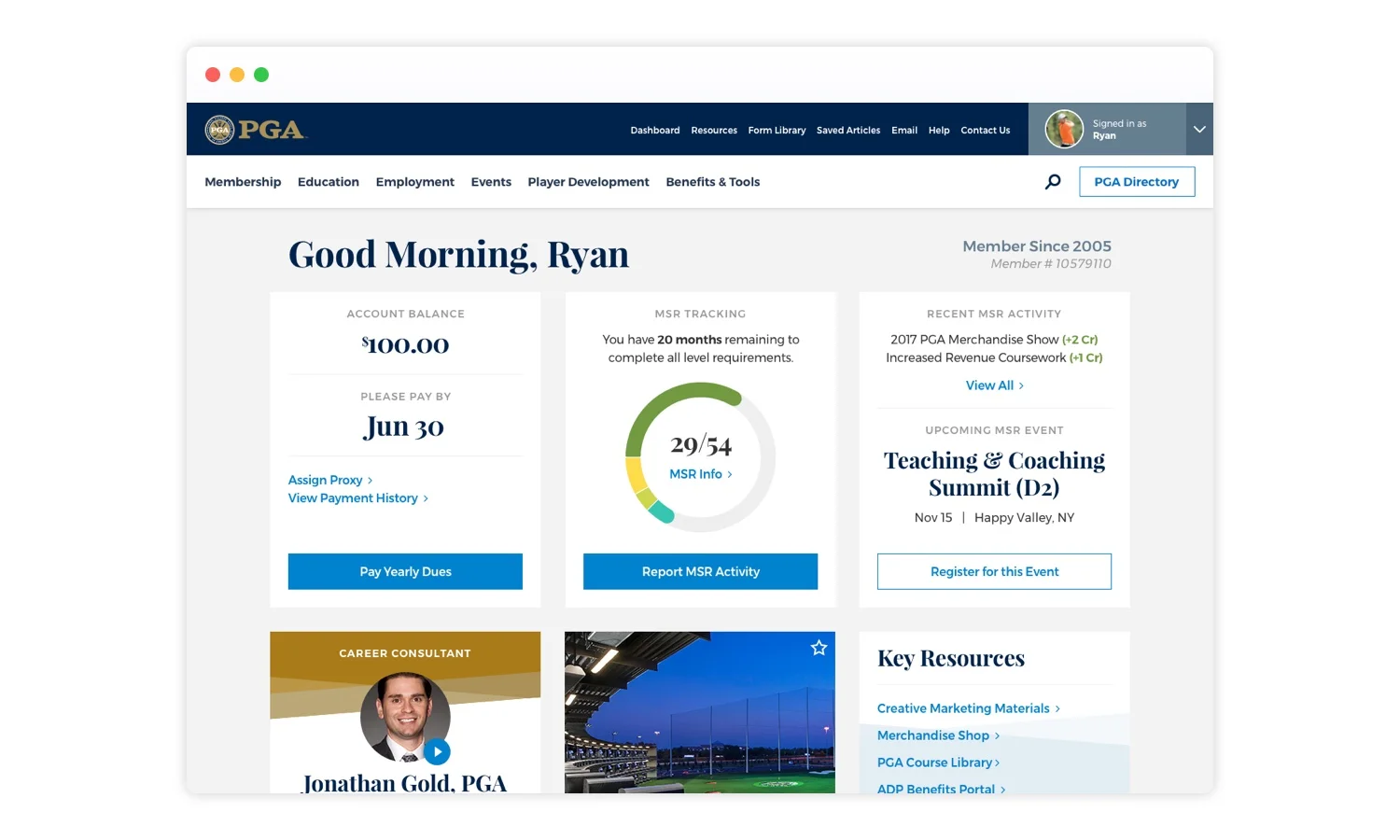Image resolution: width=1400 pixels, height=840 pixels.
Task: Favorite the driving range photo with star icon
Action: [819, 648]
